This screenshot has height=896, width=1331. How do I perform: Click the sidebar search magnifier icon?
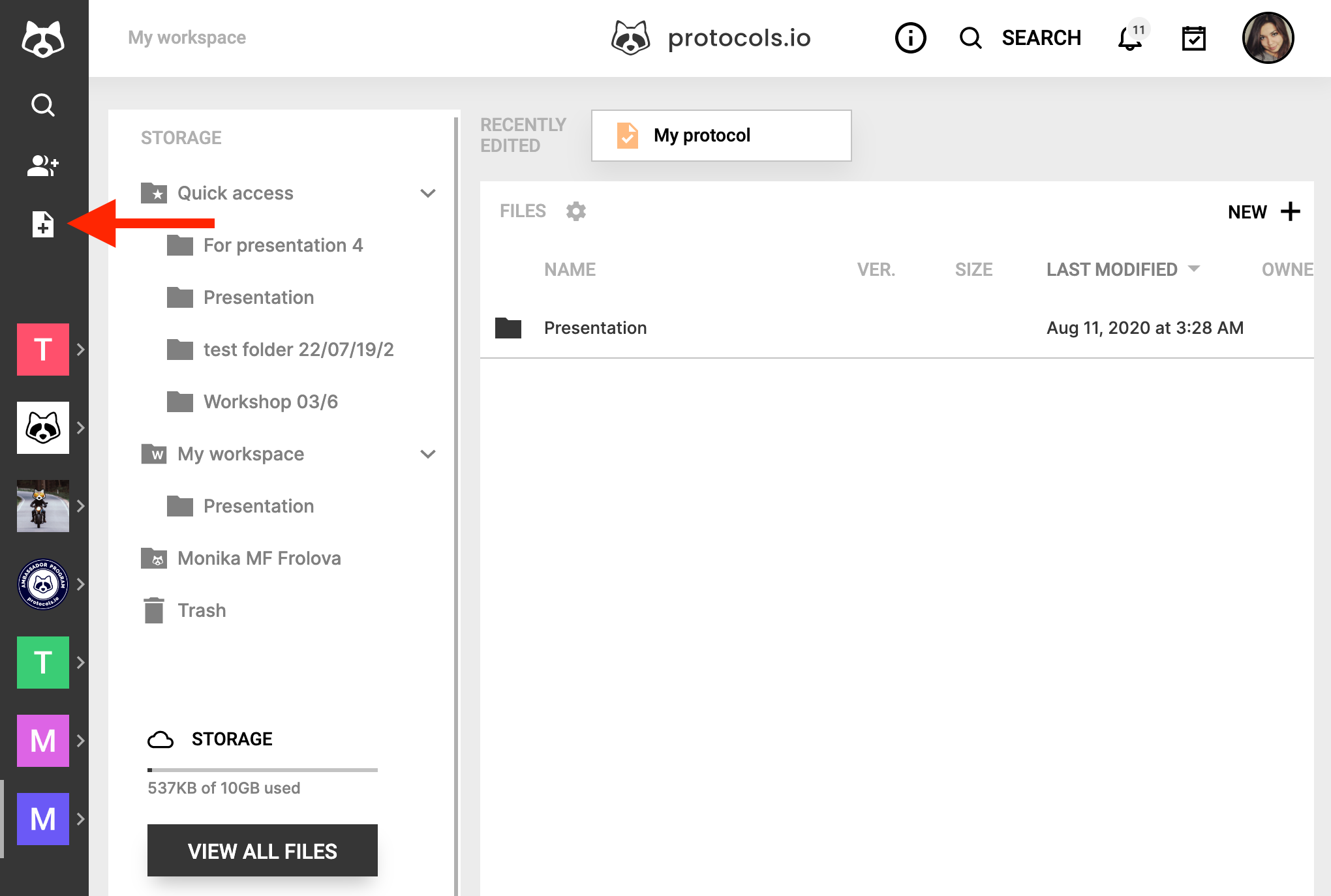[x=42, y=105]
